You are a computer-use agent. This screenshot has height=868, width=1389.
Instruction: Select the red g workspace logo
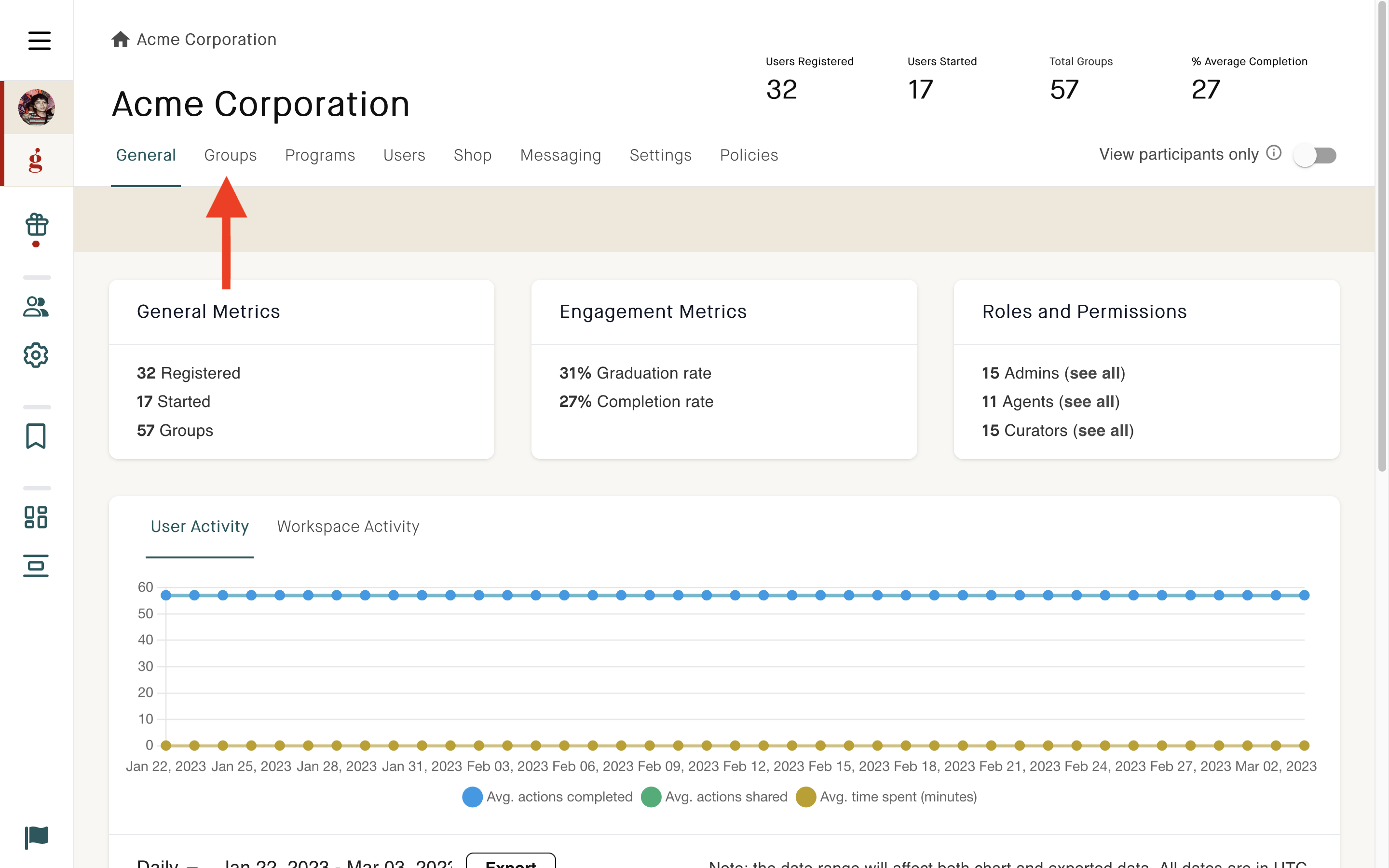[x=36, y=160]
